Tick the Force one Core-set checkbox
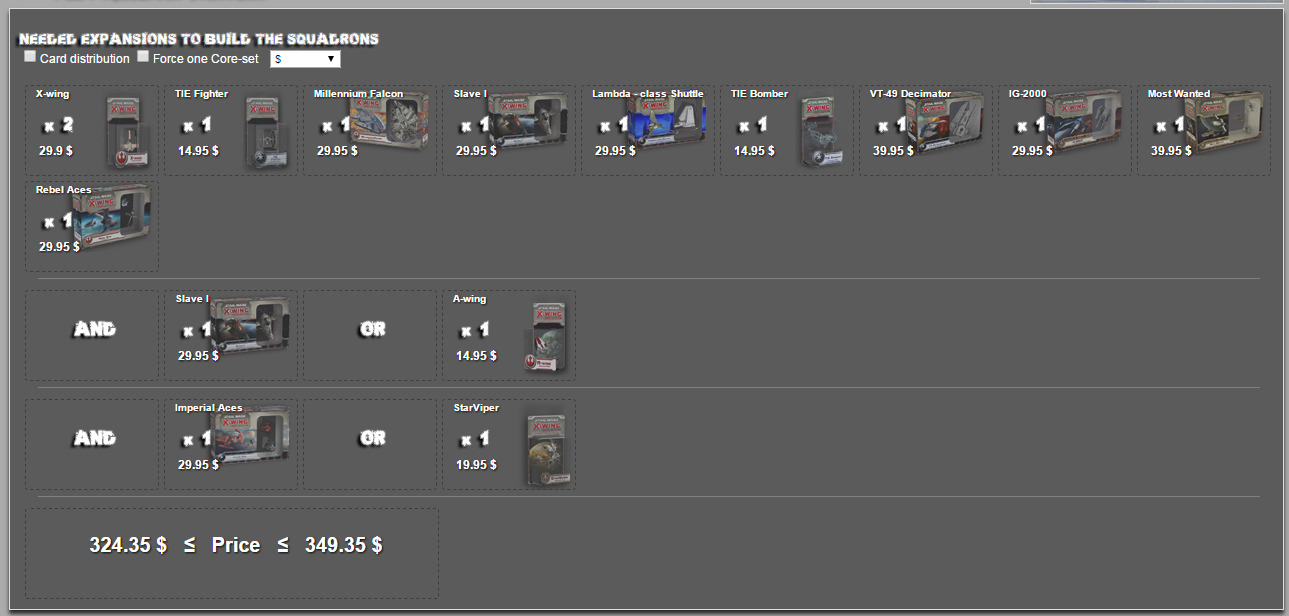Screen dimensions: 1289x616 click(x=143, y=57)
